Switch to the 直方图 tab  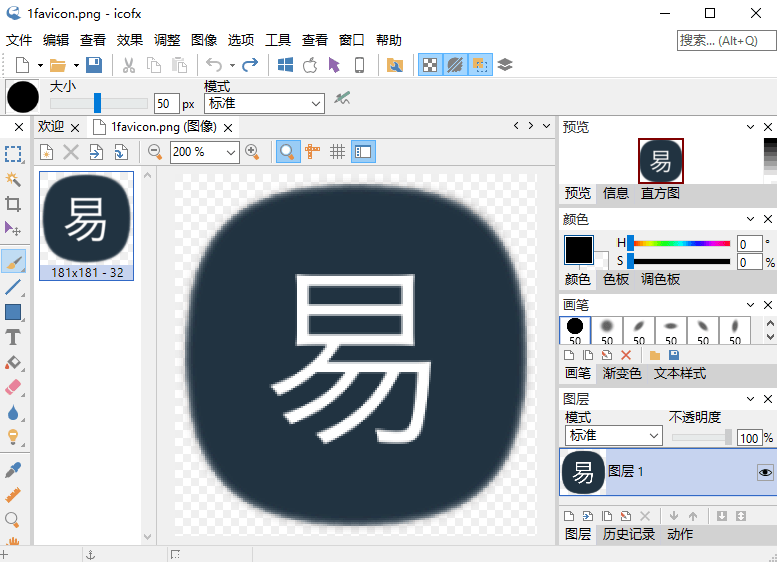pos(660,193)
